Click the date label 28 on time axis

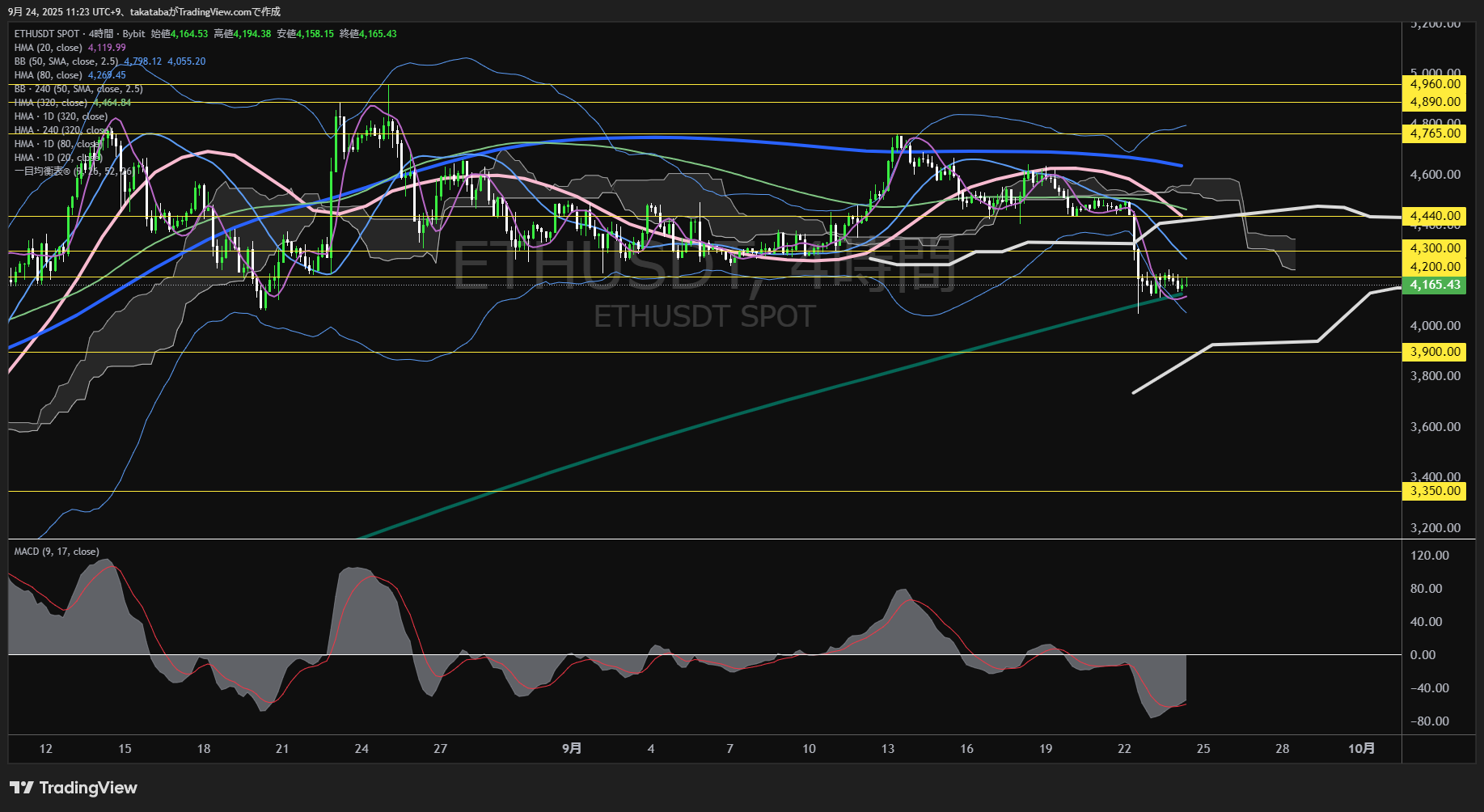1283,749
